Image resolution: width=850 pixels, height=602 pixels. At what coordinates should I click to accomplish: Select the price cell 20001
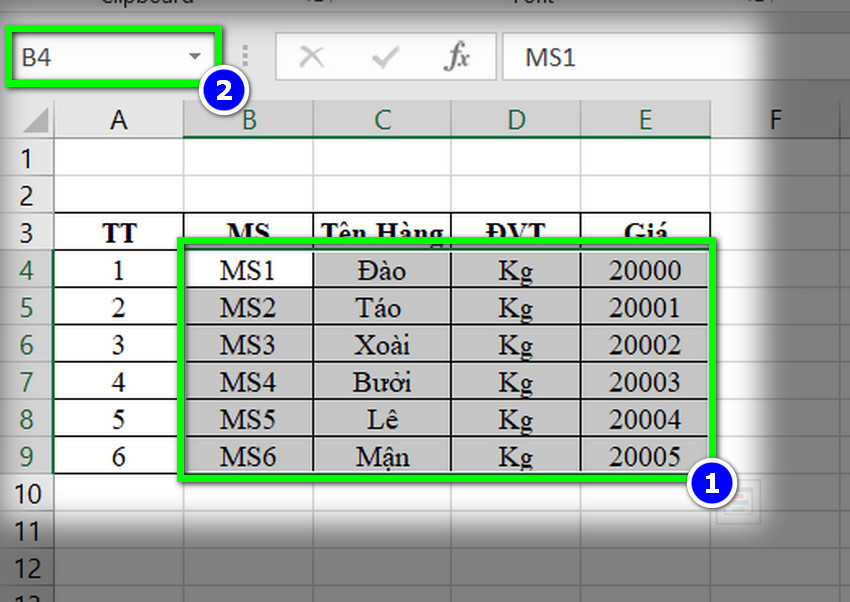[645, 307]
